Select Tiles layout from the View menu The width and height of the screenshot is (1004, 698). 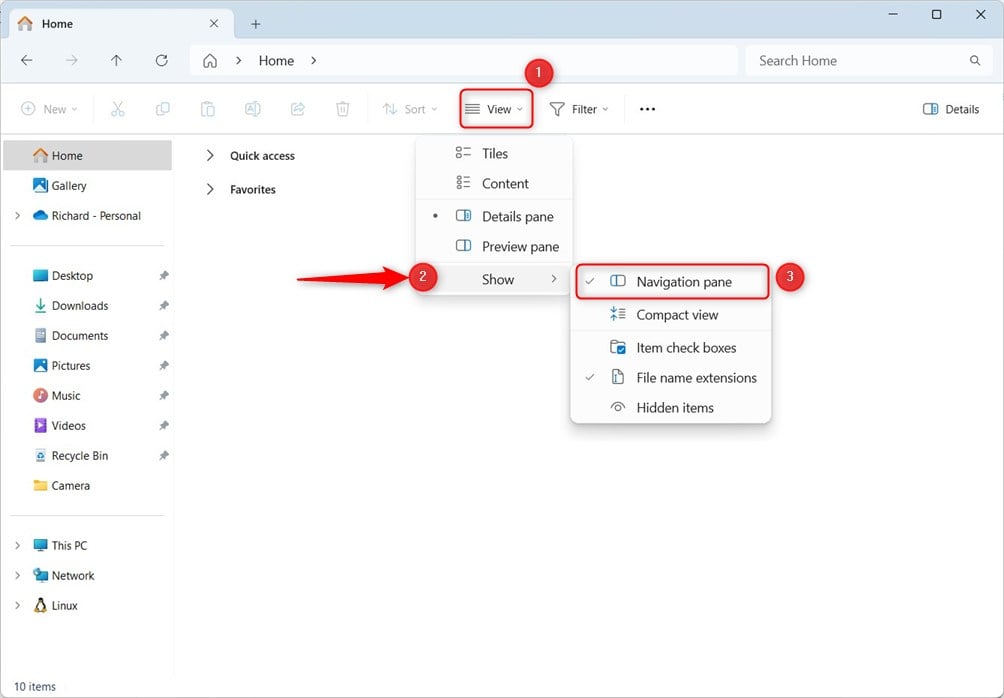click(494, 154)
